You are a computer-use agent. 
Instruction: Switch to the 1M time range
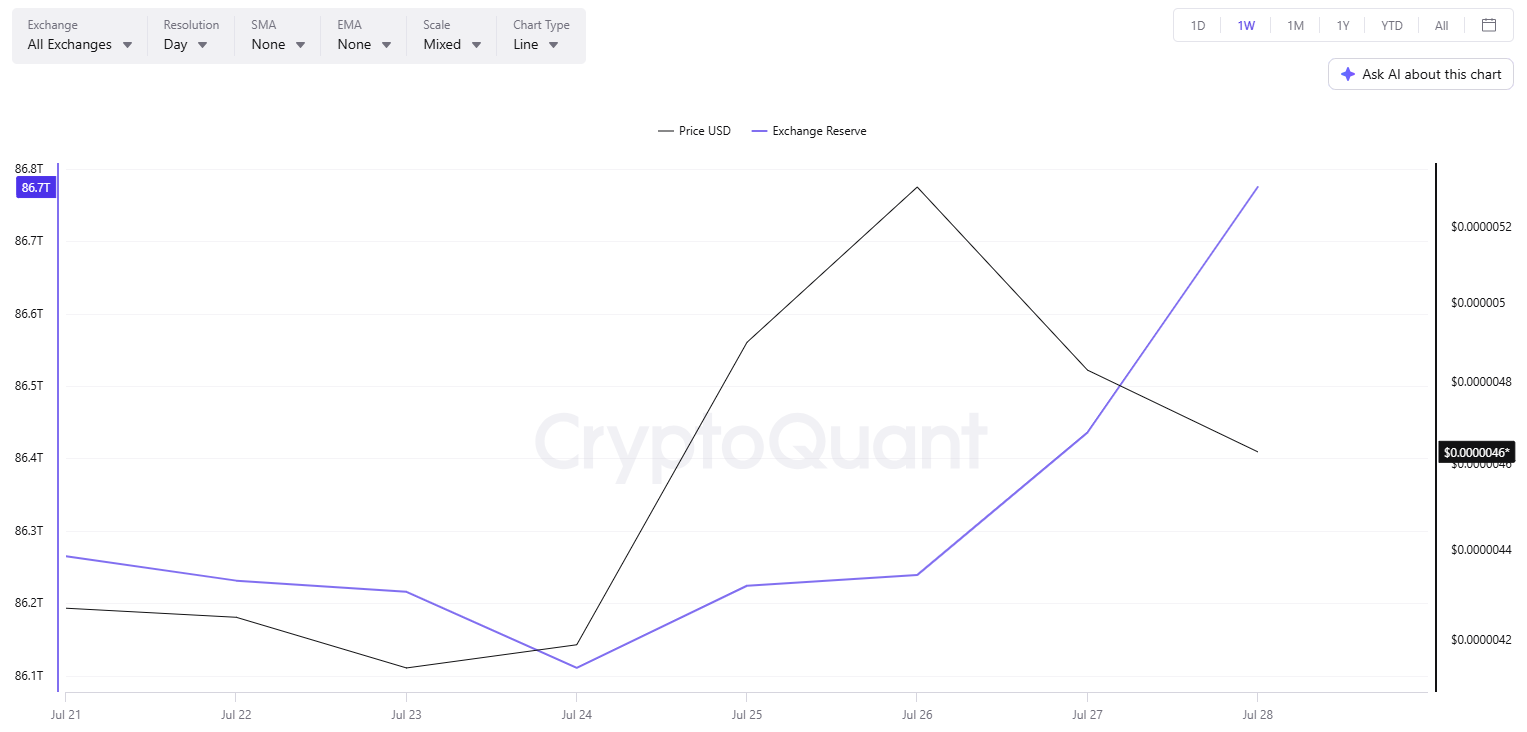click(x=1295, y=26)
